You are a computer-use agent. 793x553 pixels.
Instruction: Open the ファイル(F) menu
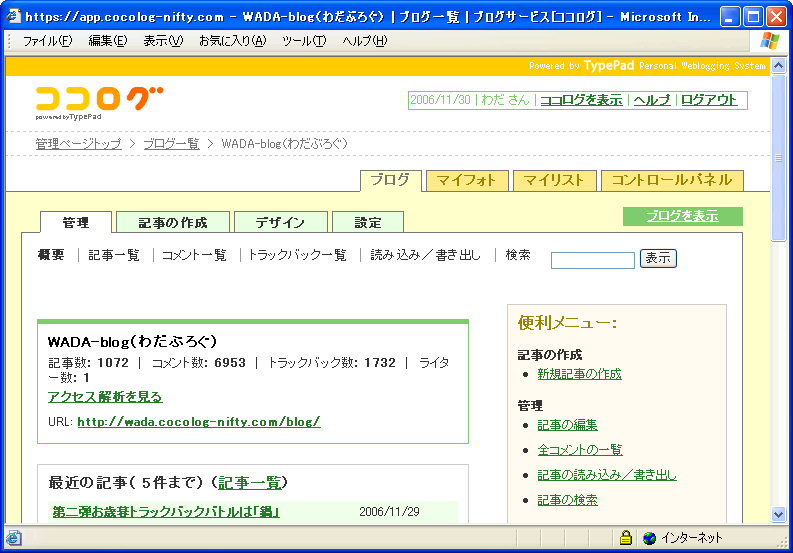coord(47,41)
